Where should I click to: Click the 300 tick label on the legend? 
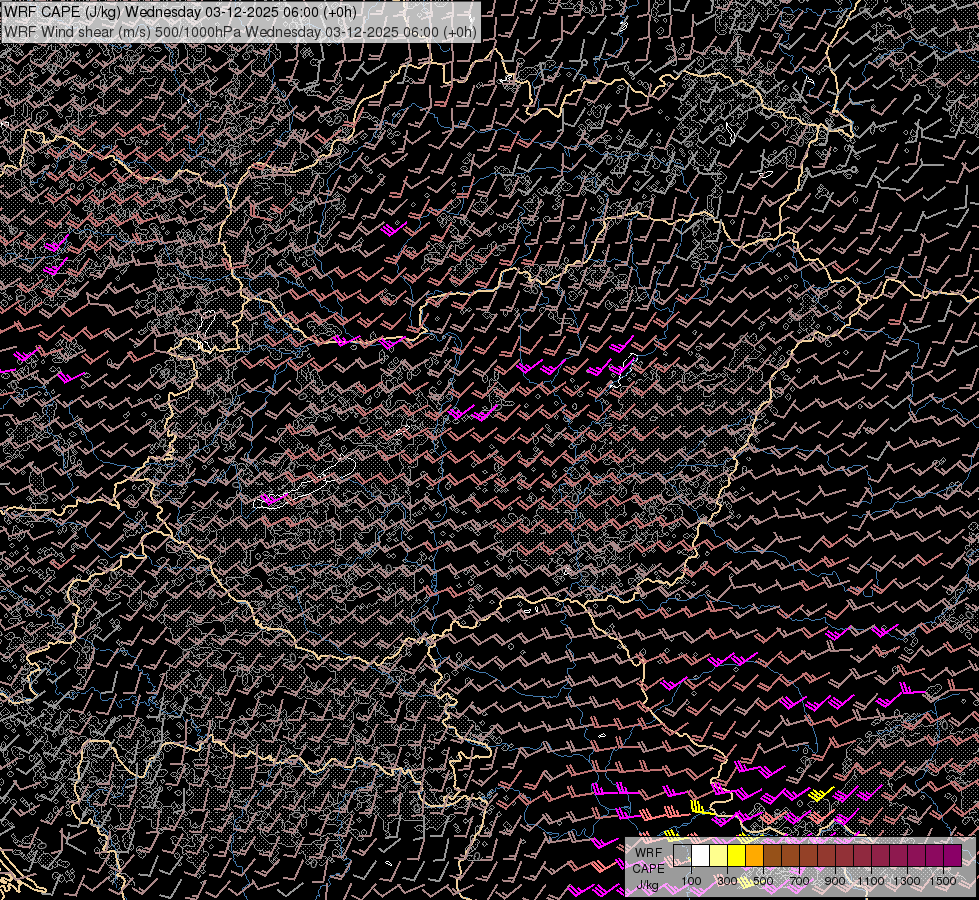[x=727, y=881]
